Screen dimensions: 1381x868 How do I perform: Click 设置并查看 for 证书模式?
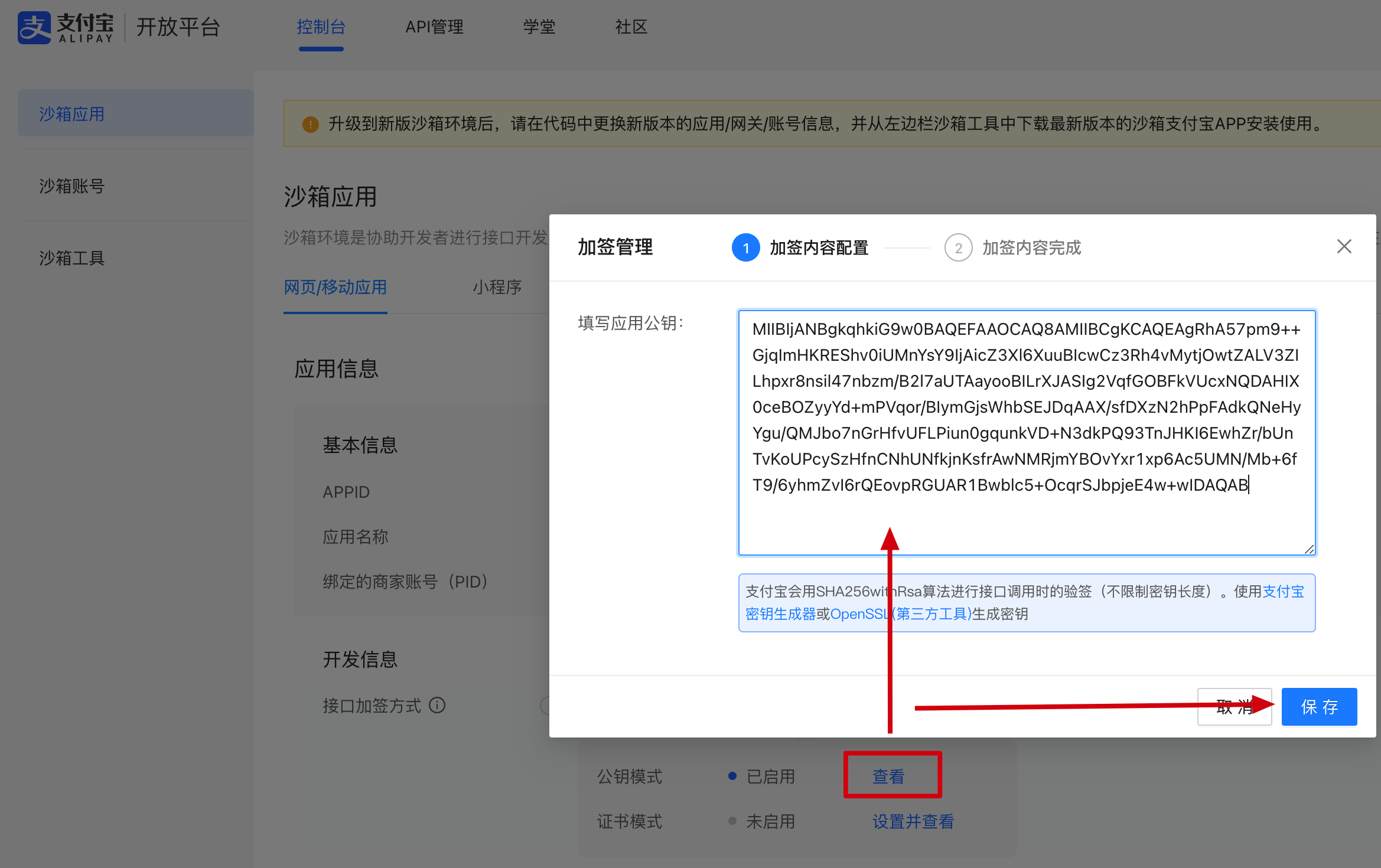(913, 821)
